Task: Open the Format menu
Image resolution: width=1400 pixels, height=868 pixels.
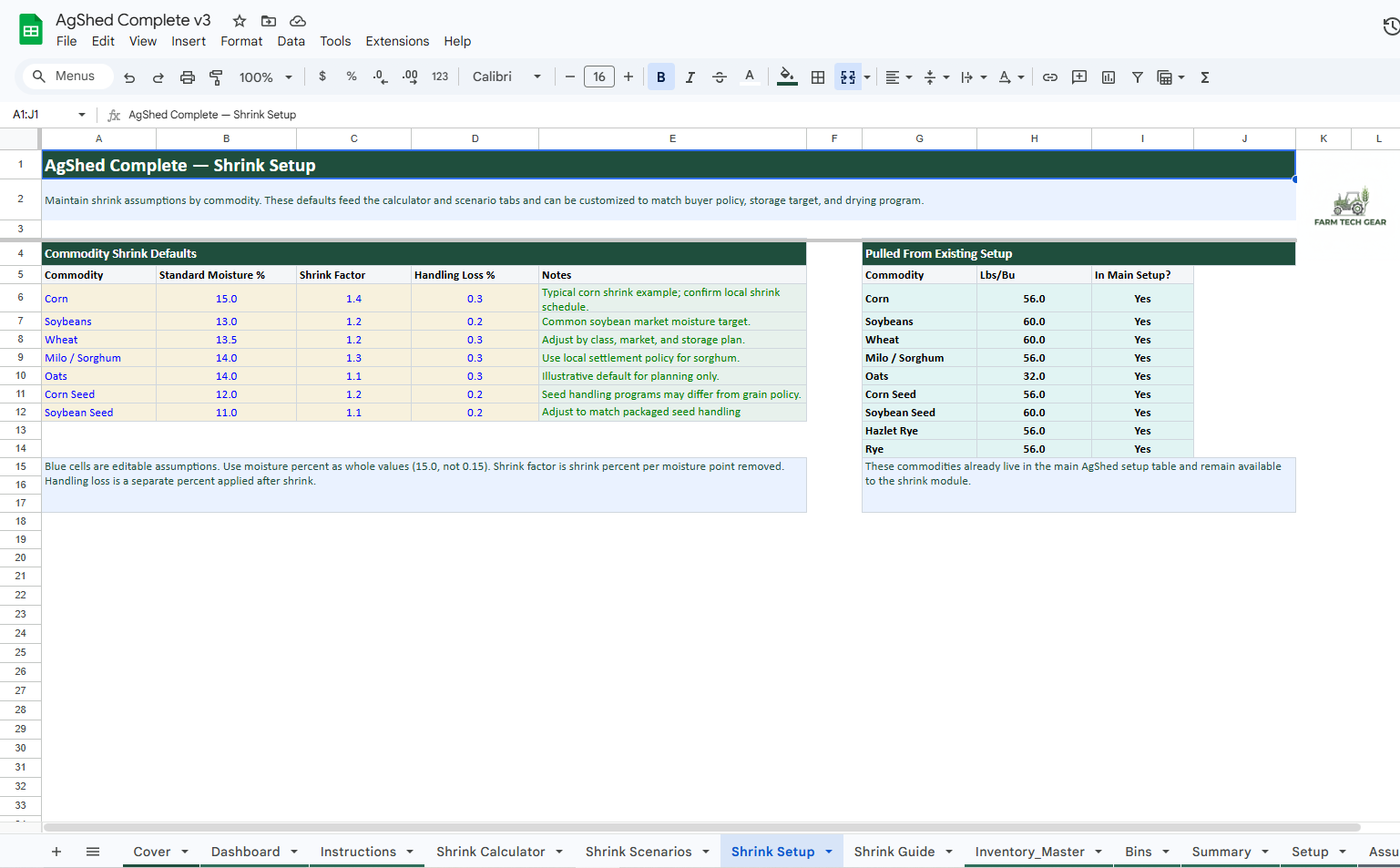Action: [x=240, y=41]
